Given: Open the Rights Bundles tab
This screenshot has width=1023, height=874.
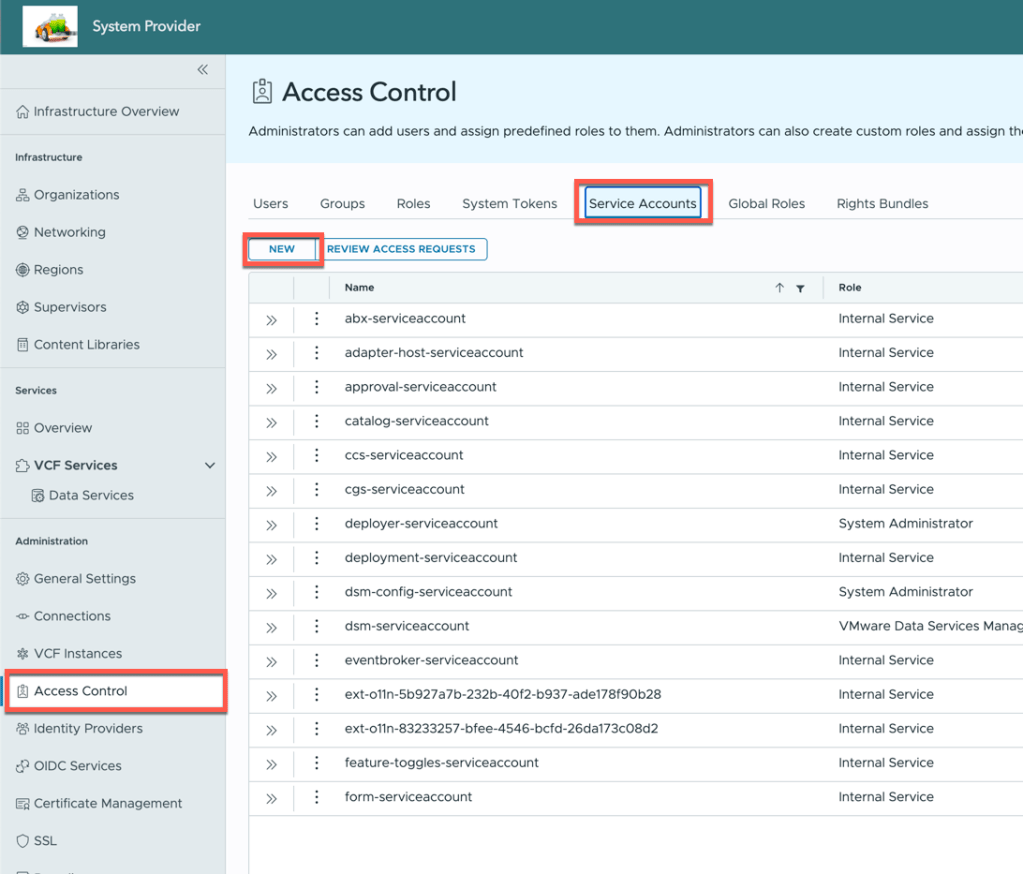Looking at the screenshot, I should 882,204.
